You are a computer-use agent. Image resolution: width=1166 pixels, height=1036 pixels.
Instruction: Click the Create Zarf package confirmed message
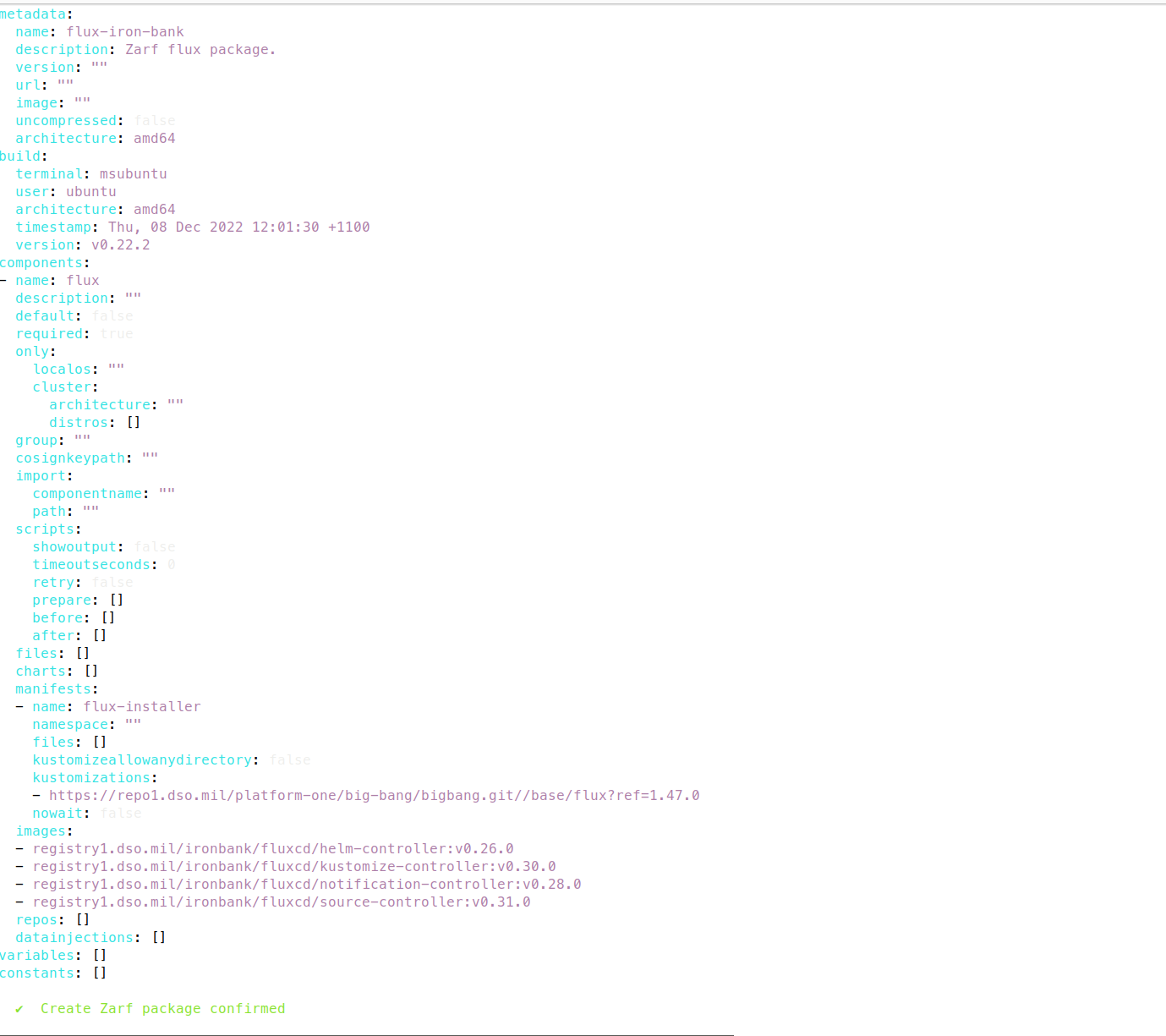[164, 1008]
